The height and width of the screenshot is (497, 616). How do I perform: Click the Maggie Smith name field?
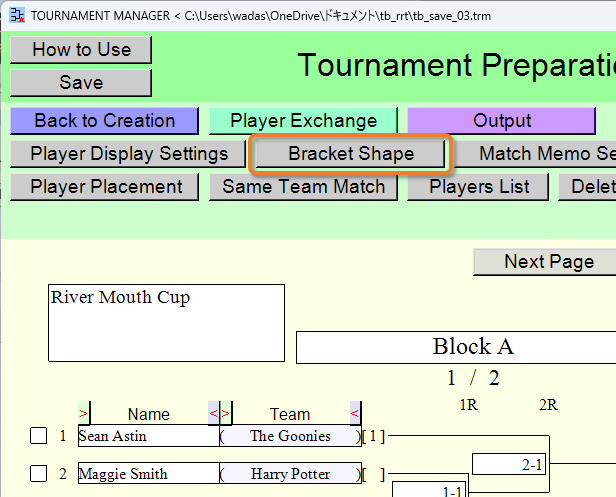pos(148,473)
